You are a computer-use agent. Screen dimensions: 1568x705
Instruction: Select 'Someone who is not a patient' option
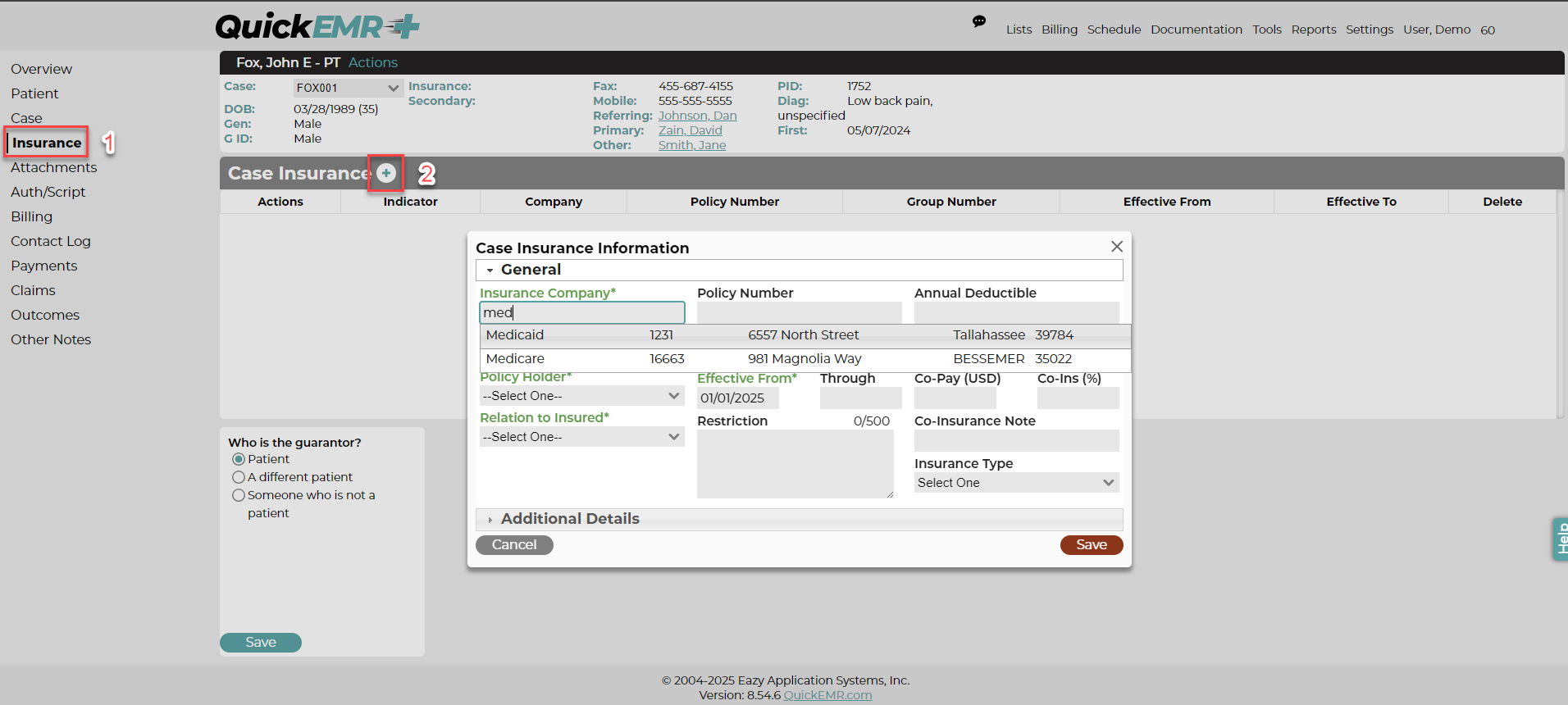(239, 495)
